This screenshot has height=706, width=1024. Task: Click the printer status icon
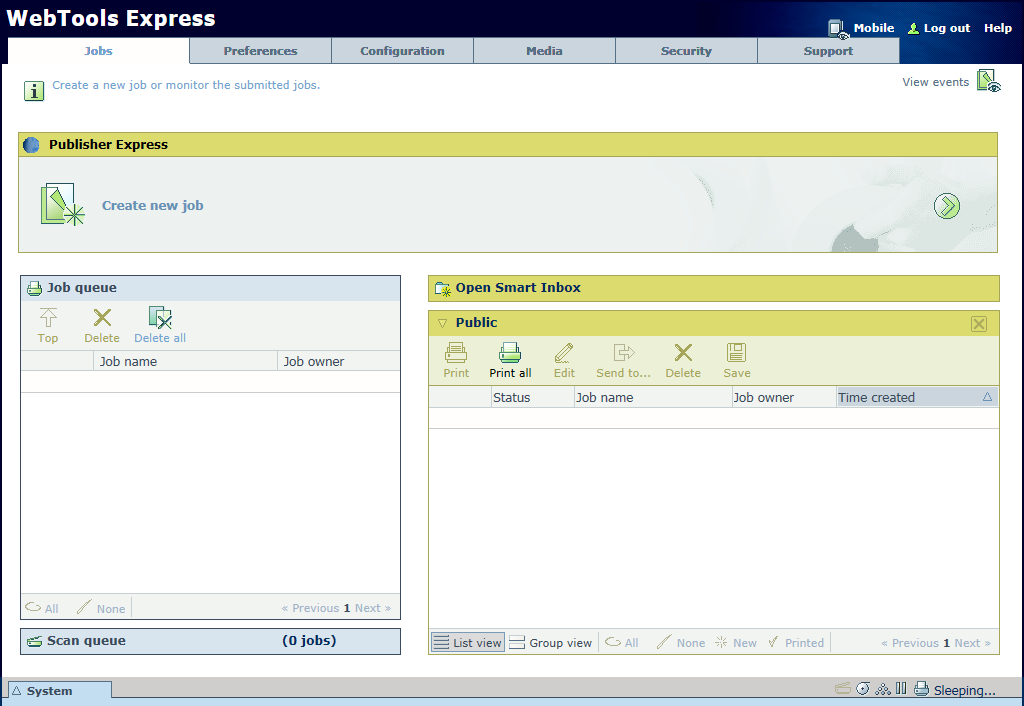(x=921, y=688)
